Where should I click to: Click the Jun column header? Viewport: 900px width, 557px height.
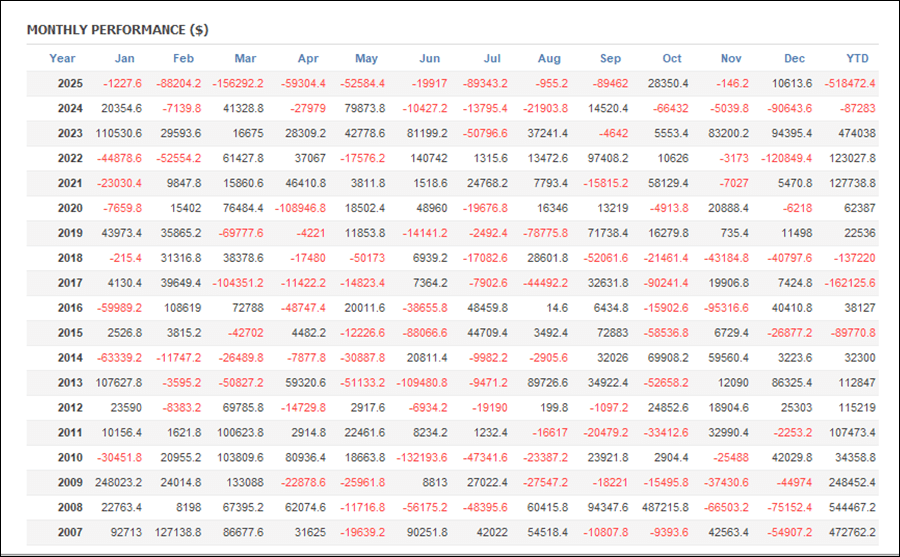click(429, 58)
